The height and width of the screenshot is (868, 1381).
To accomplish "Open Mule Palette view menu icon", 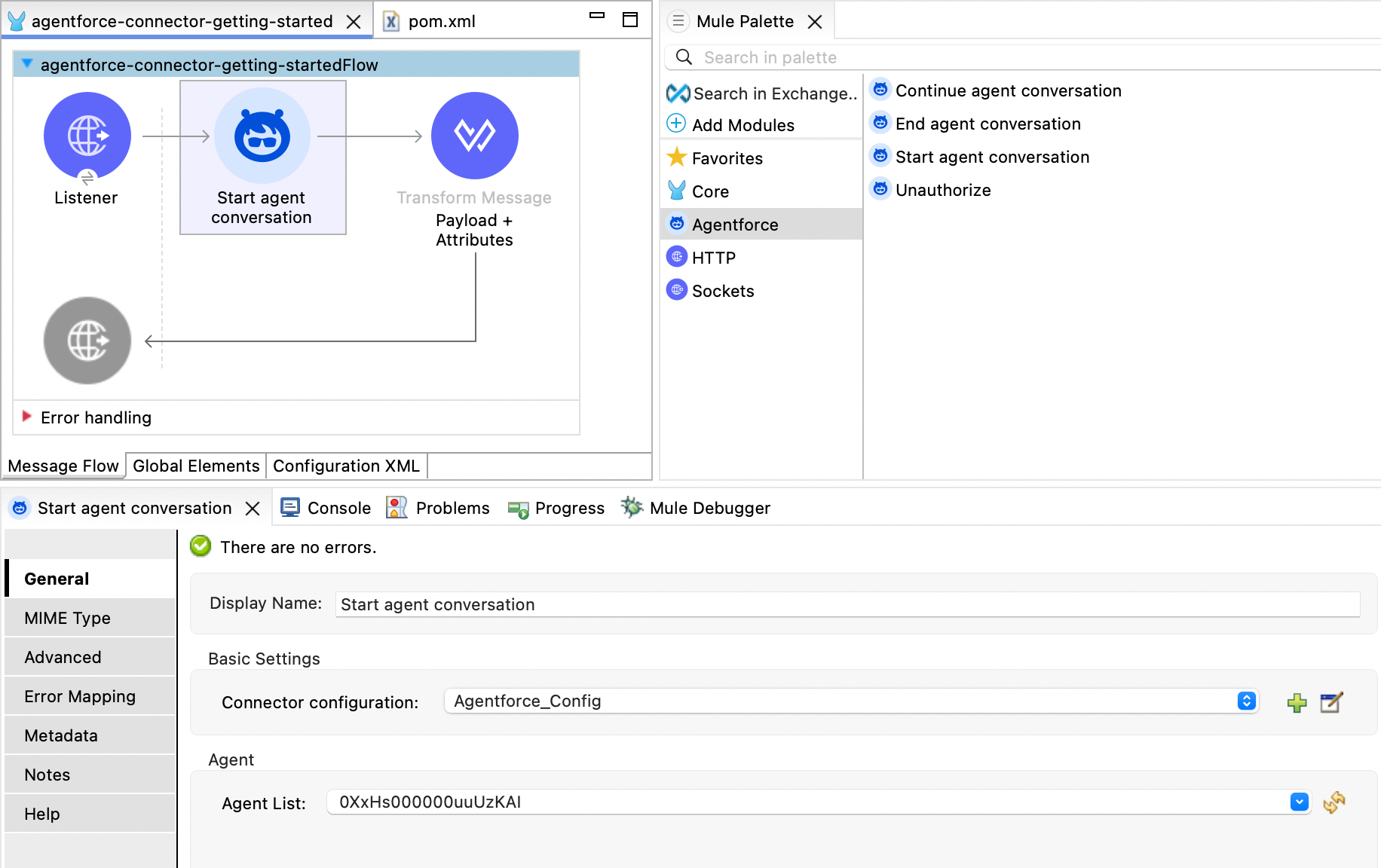I will (678, 21).
